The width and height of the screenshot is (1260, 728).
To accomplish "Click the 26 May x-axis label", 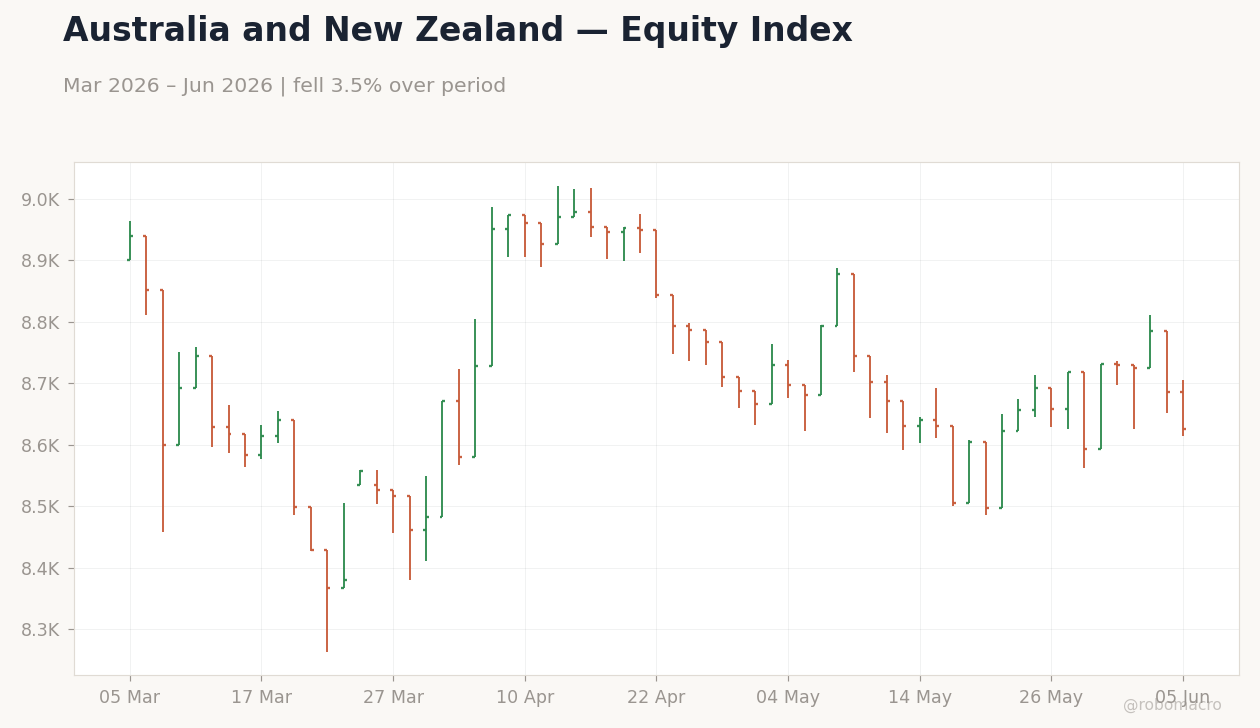I will tap(1051, 698).
